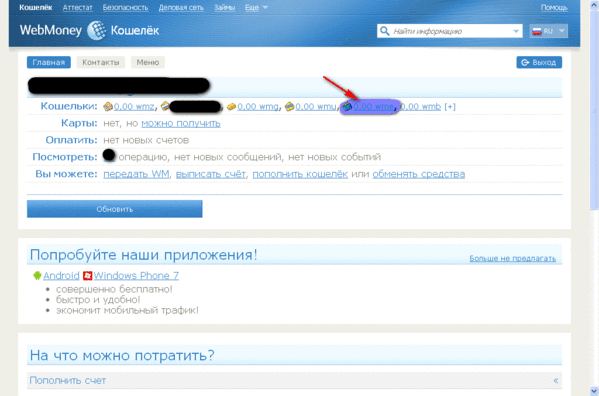Open the Android app link
Viewport: 599px width, 396px height.
[61, 275]
